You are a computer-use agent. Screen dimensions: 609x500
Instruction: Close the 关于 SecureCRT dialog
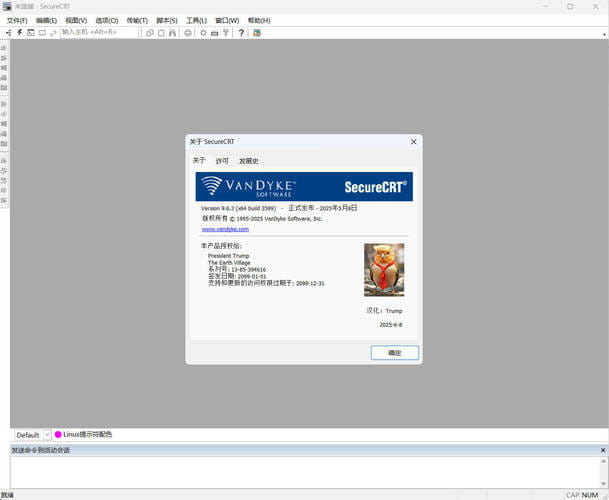tap(413, 142)
